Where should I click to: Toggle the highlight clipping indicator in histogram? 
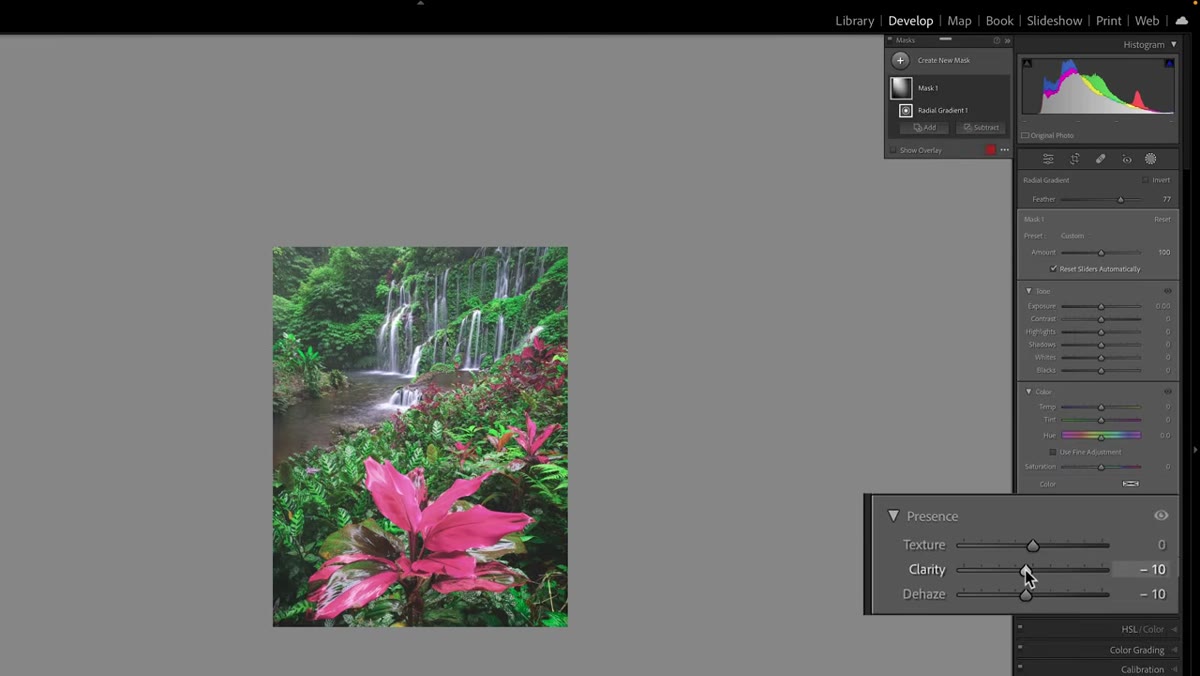pyautogui.click(x=1169, y=63)
